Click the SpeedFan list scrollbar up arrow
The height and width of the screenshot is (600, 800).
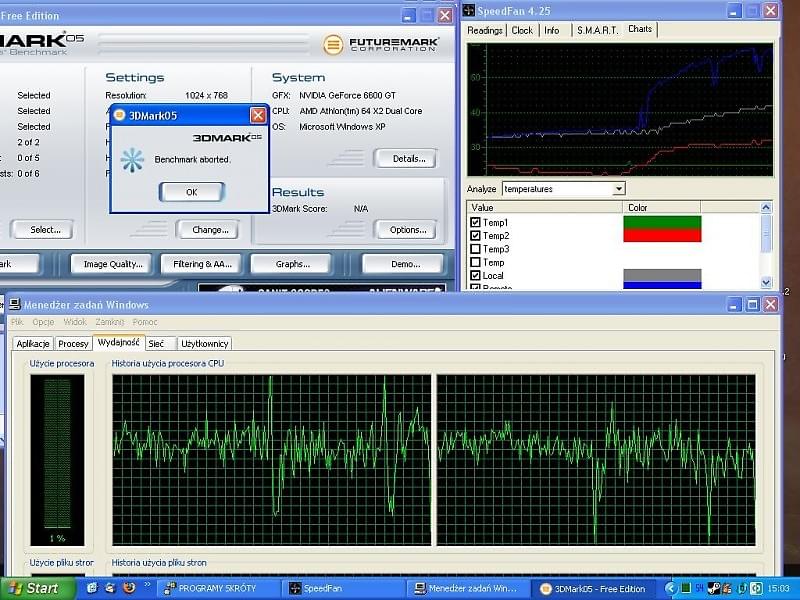(766, 207)
